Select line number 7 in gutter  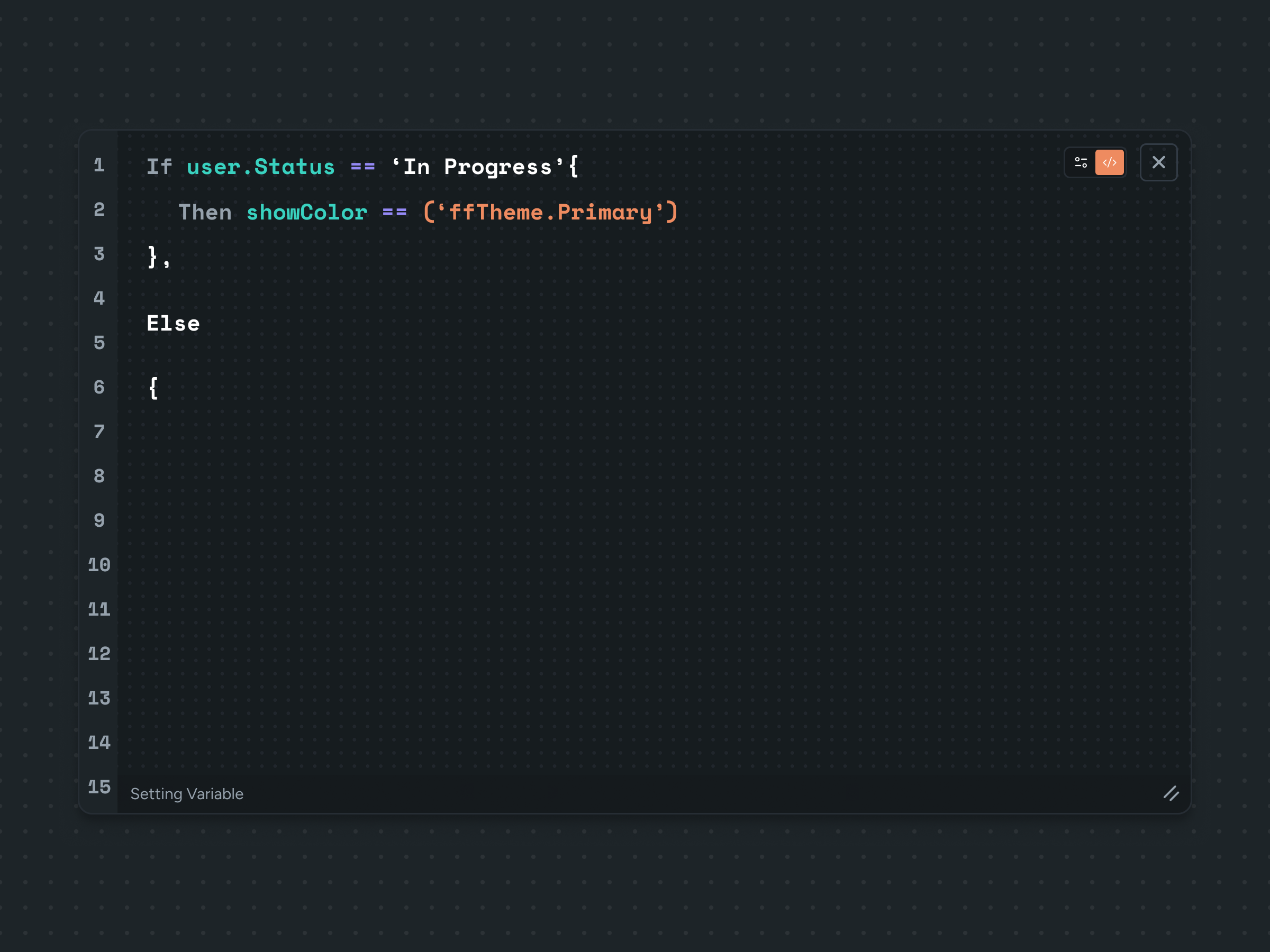tap(99, 432)
